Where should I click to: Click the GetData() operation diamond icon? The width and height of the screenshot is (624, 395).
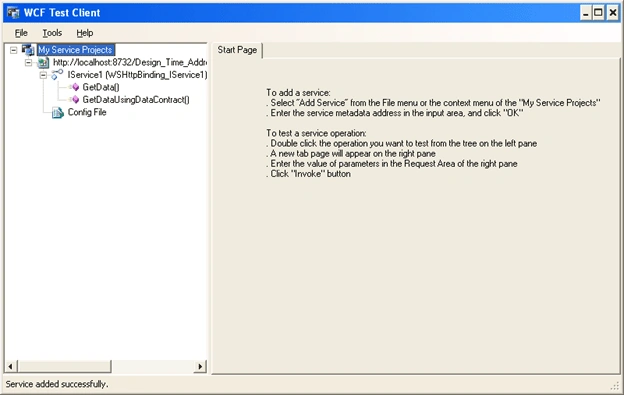75,87
